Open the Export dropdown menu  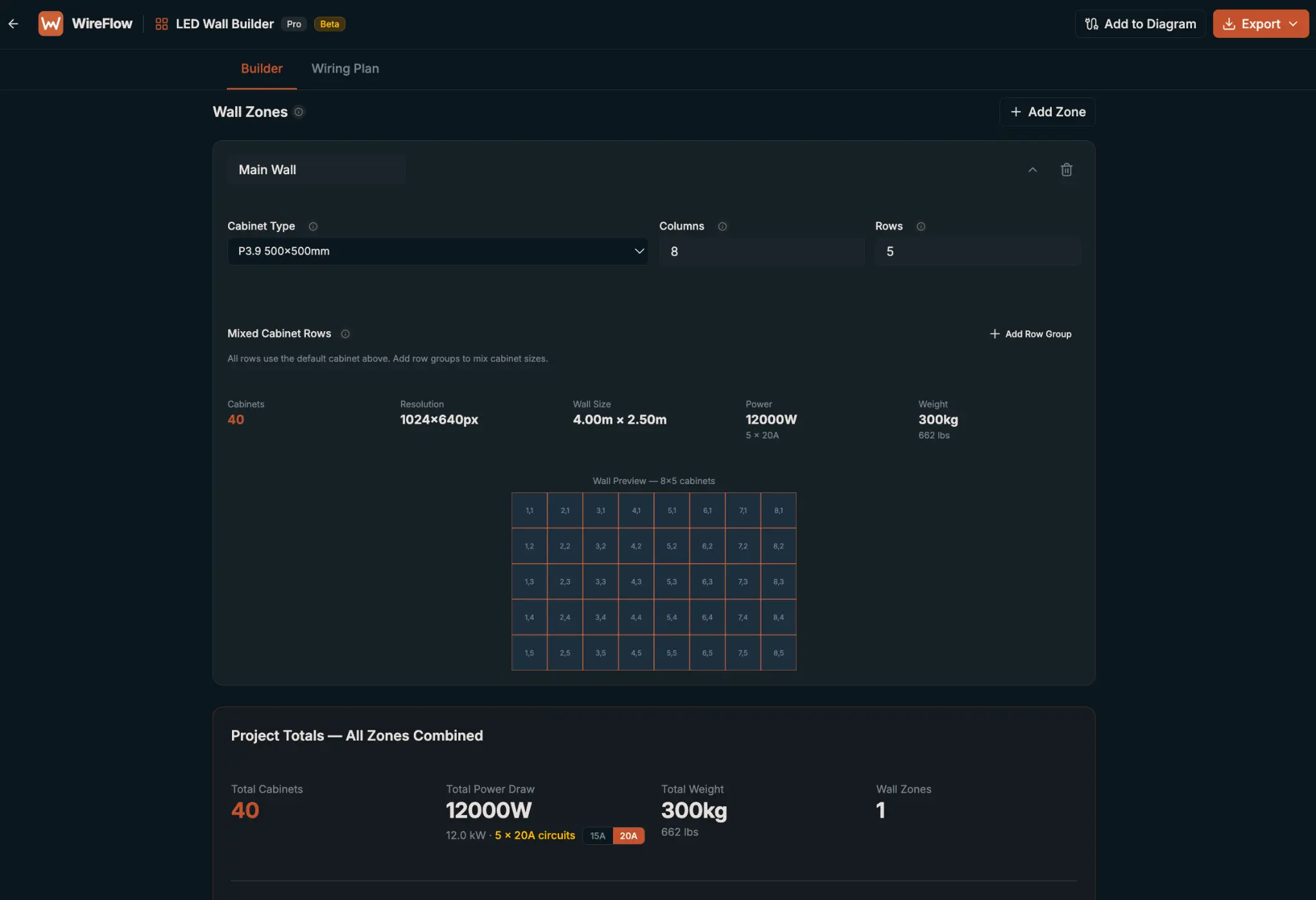[1260, 24]
